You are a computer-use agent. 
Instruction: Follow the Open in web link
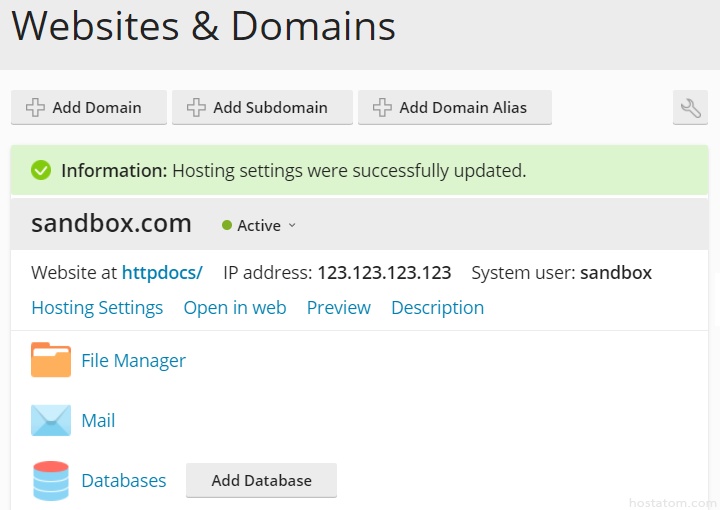click(235, 308)
